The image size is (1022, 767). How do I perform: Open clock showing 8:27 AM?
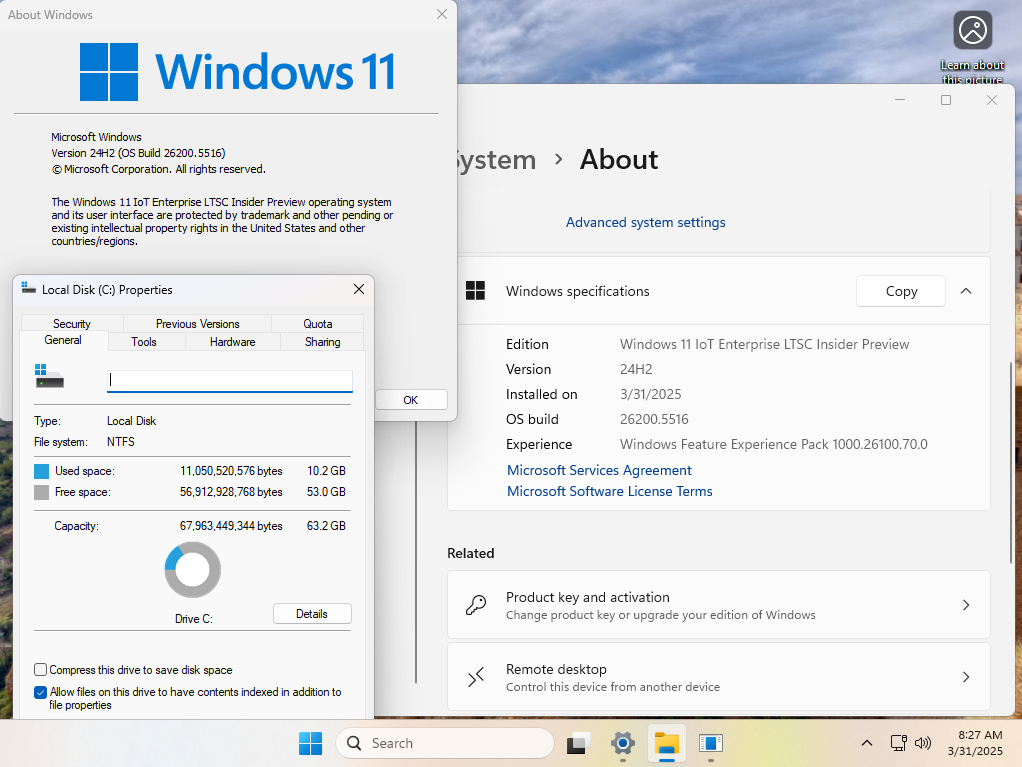click(x=975, y=743)
